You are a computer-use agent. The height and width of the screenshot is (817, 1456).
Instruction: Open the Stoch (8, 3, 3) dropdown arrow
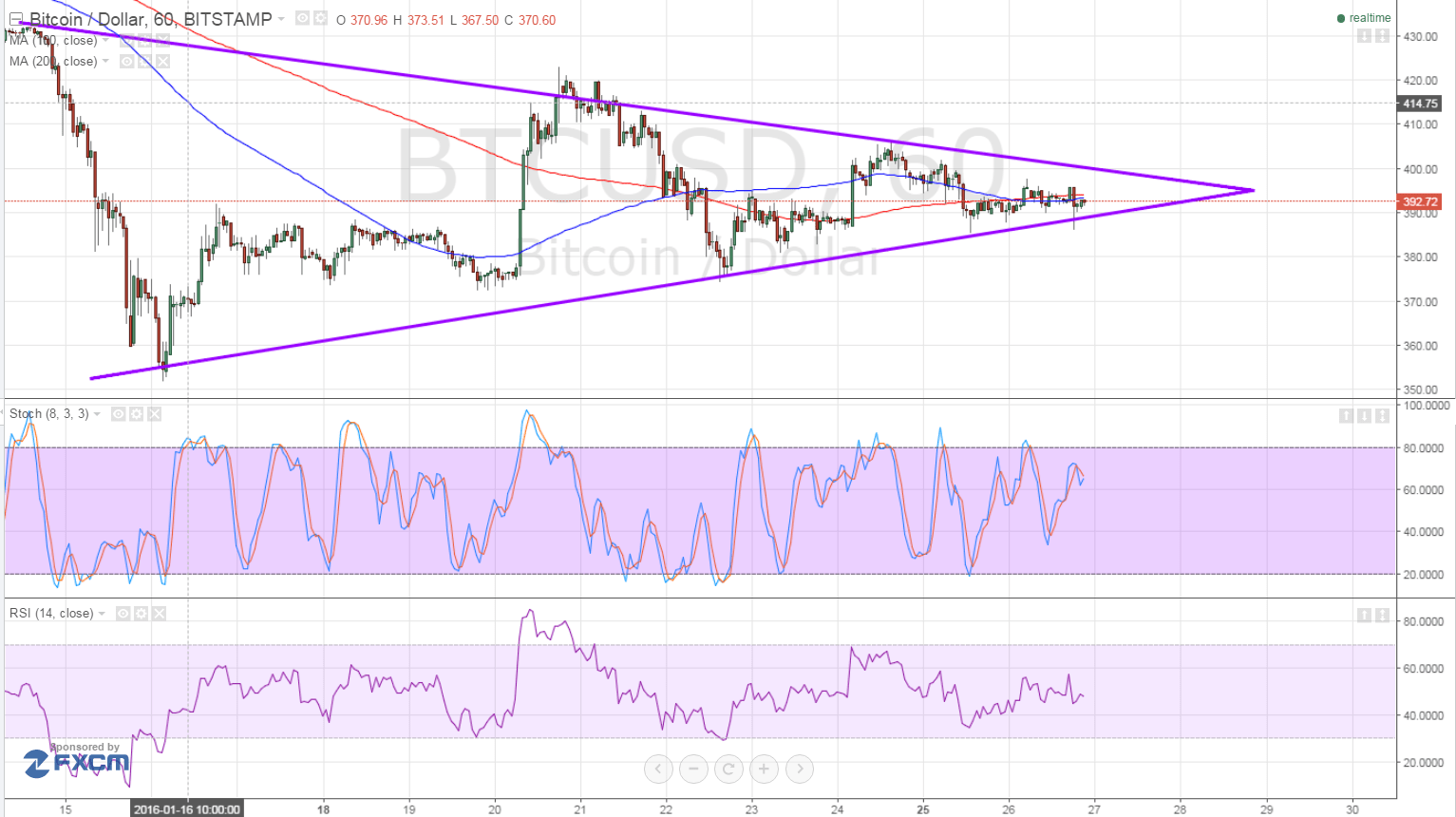point(98,414)
